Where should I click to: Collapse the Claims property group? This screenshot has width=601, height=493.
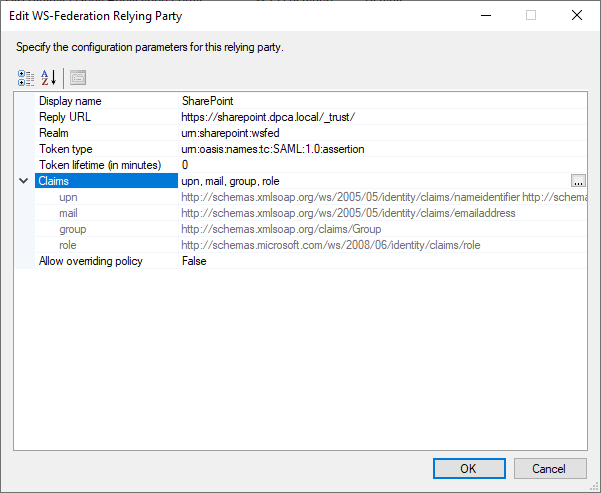[24, 181]
